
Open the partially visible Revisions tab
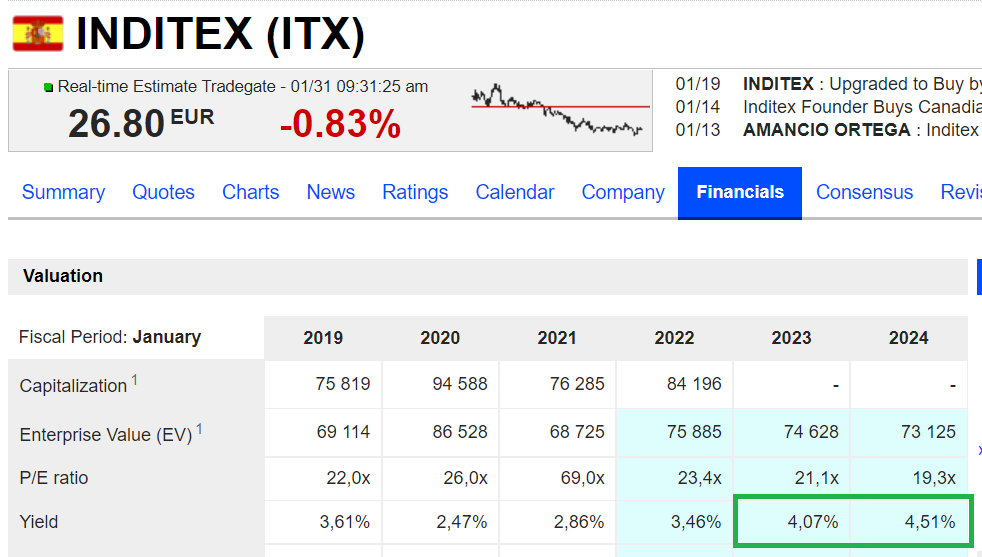tap(961, 192)
